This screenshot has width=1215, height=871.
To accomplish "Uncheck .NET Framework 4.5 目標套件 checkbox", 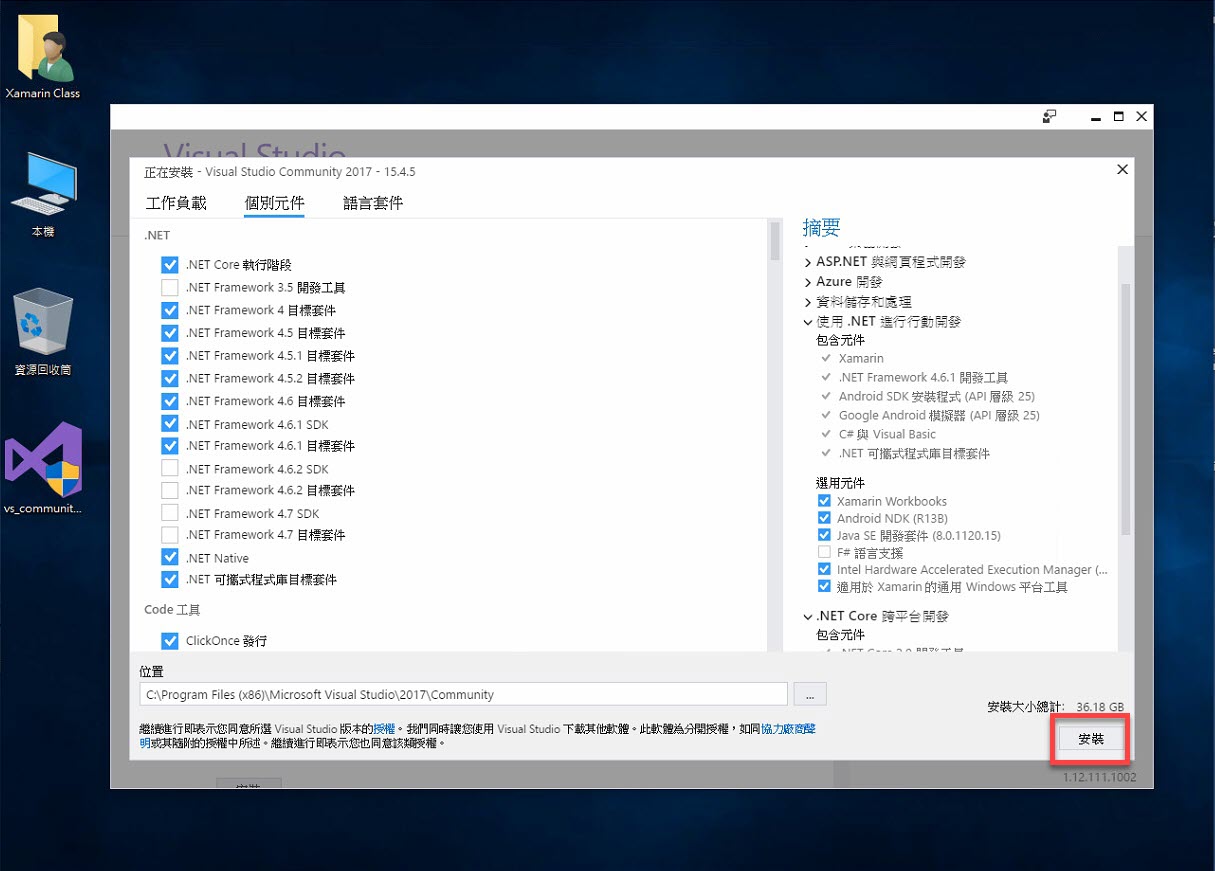I will coord(169,333).
